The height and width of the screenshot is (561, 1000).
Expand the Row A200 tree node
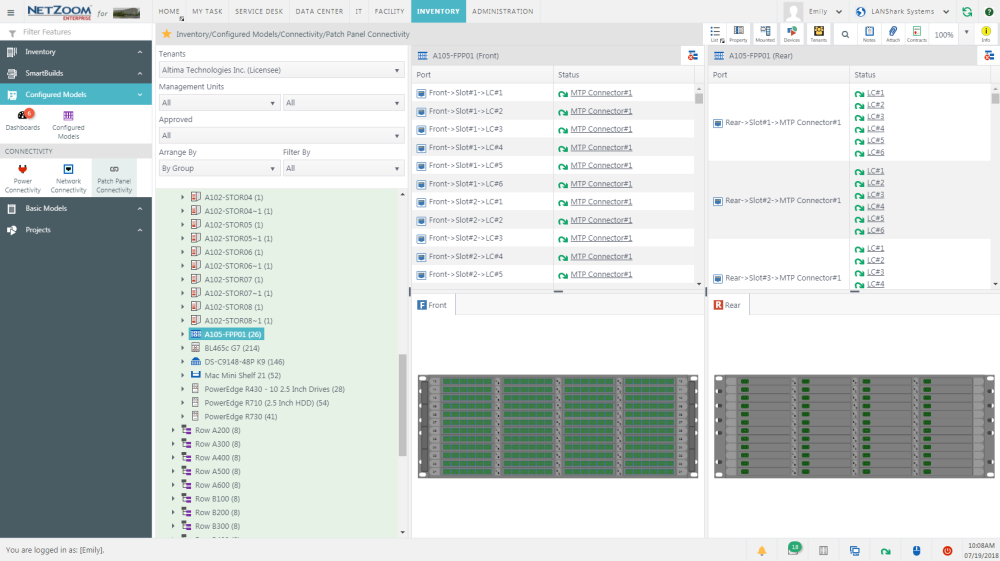click(x=173, y=430)
